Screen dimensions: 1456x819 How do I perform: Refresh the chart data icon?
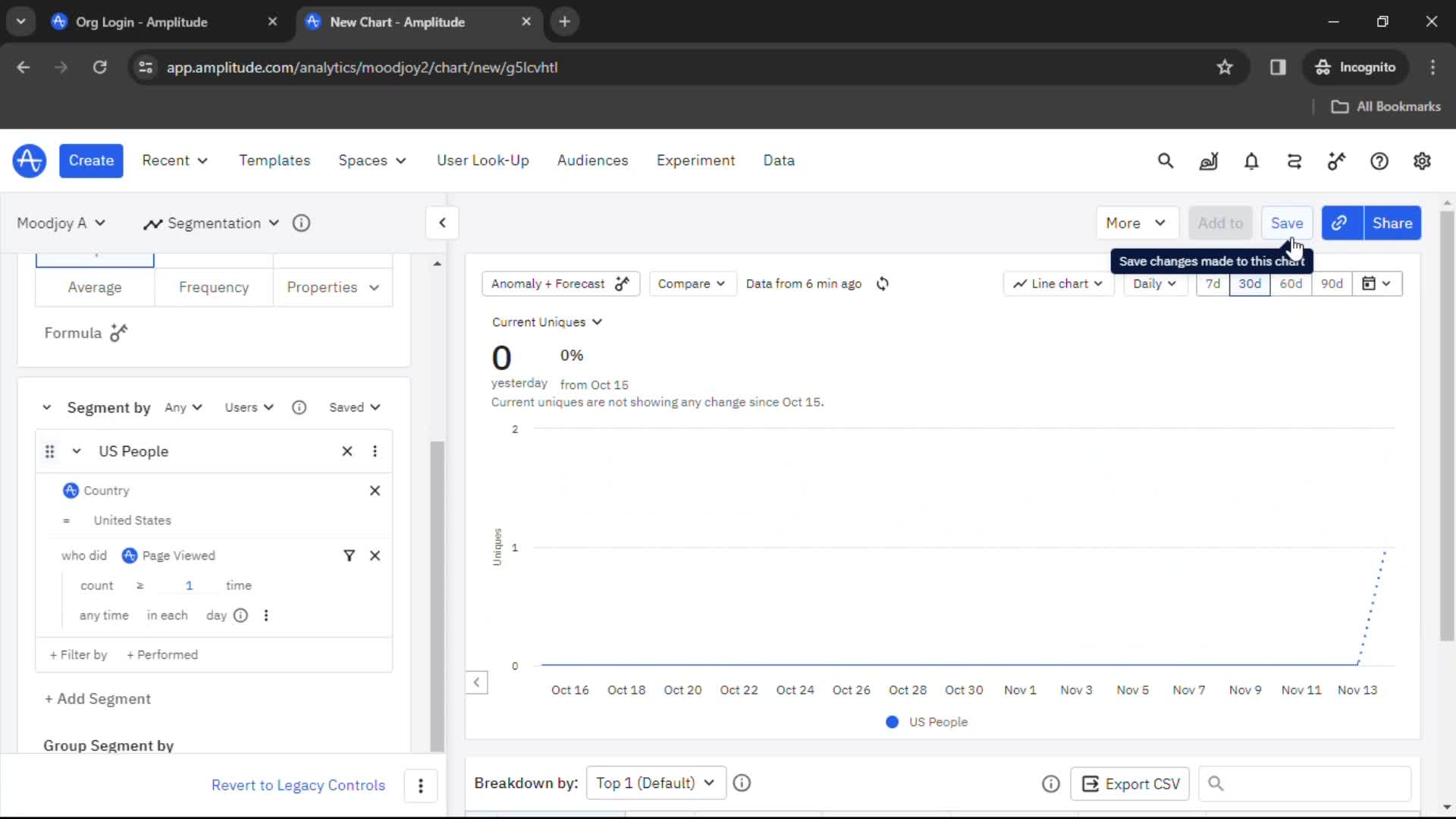(x=883, y=284)
